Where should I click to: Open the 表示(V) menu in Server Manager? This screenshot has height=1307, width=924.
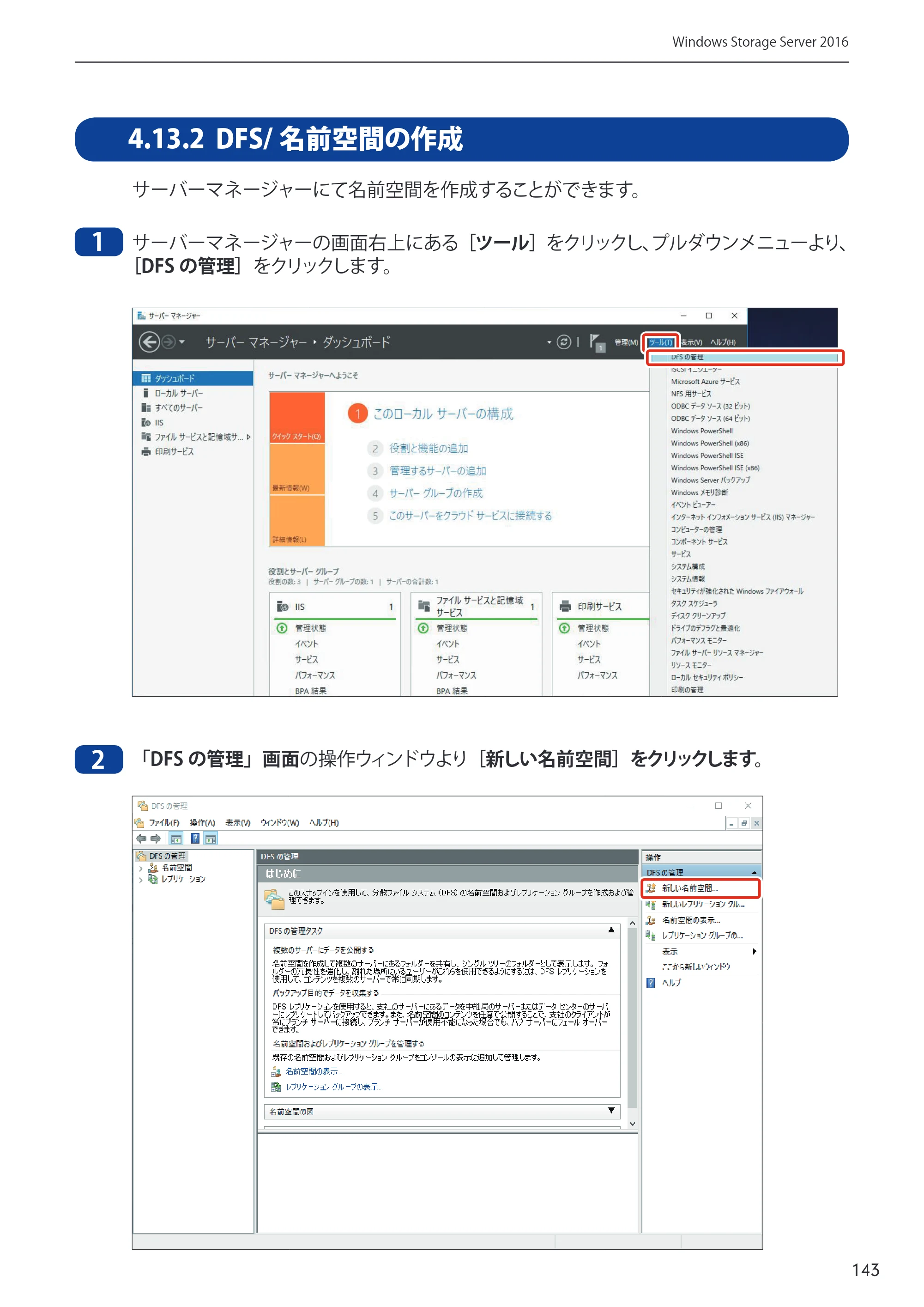(x=691, y=342)
